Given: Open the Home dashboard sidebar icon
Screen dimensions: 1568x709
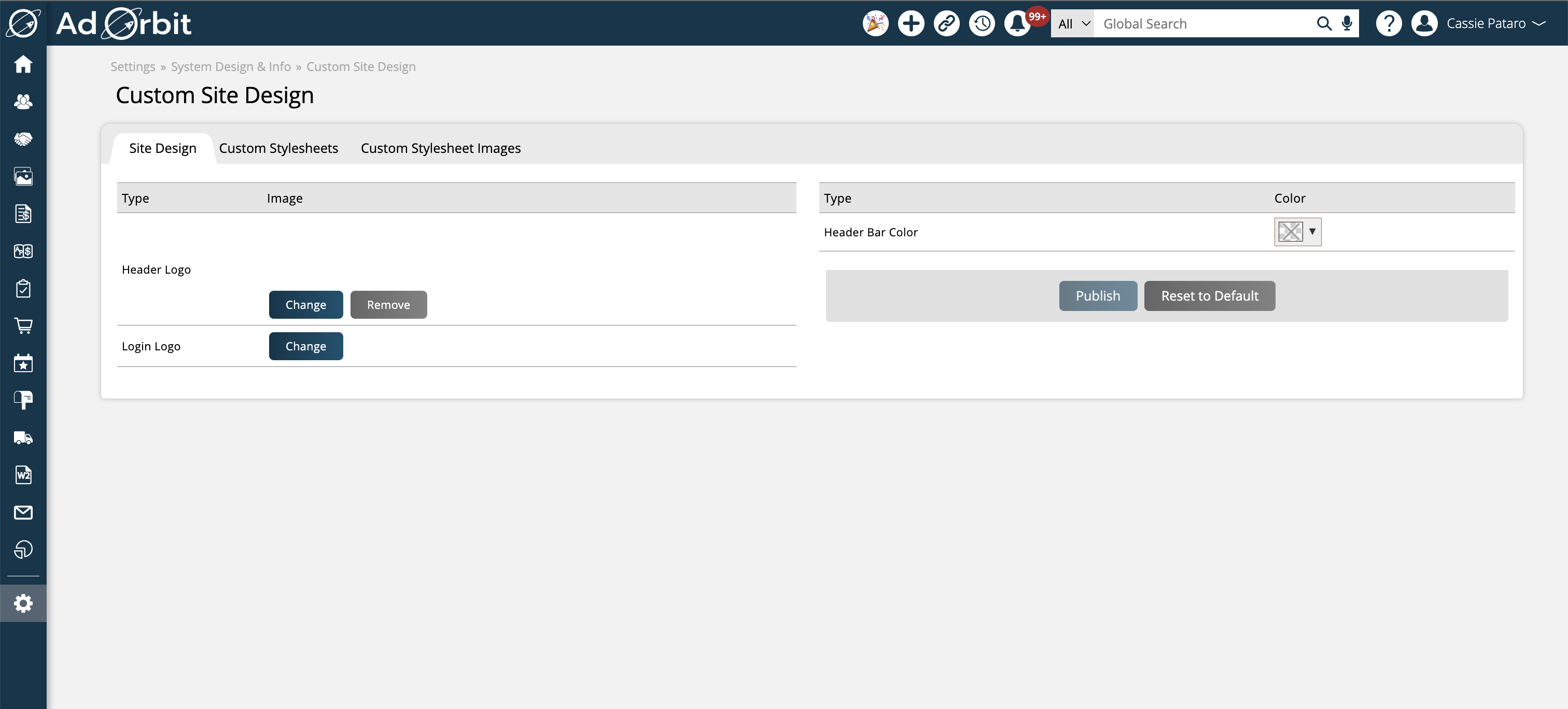Looking at the screenshot, I should point(23,64).
